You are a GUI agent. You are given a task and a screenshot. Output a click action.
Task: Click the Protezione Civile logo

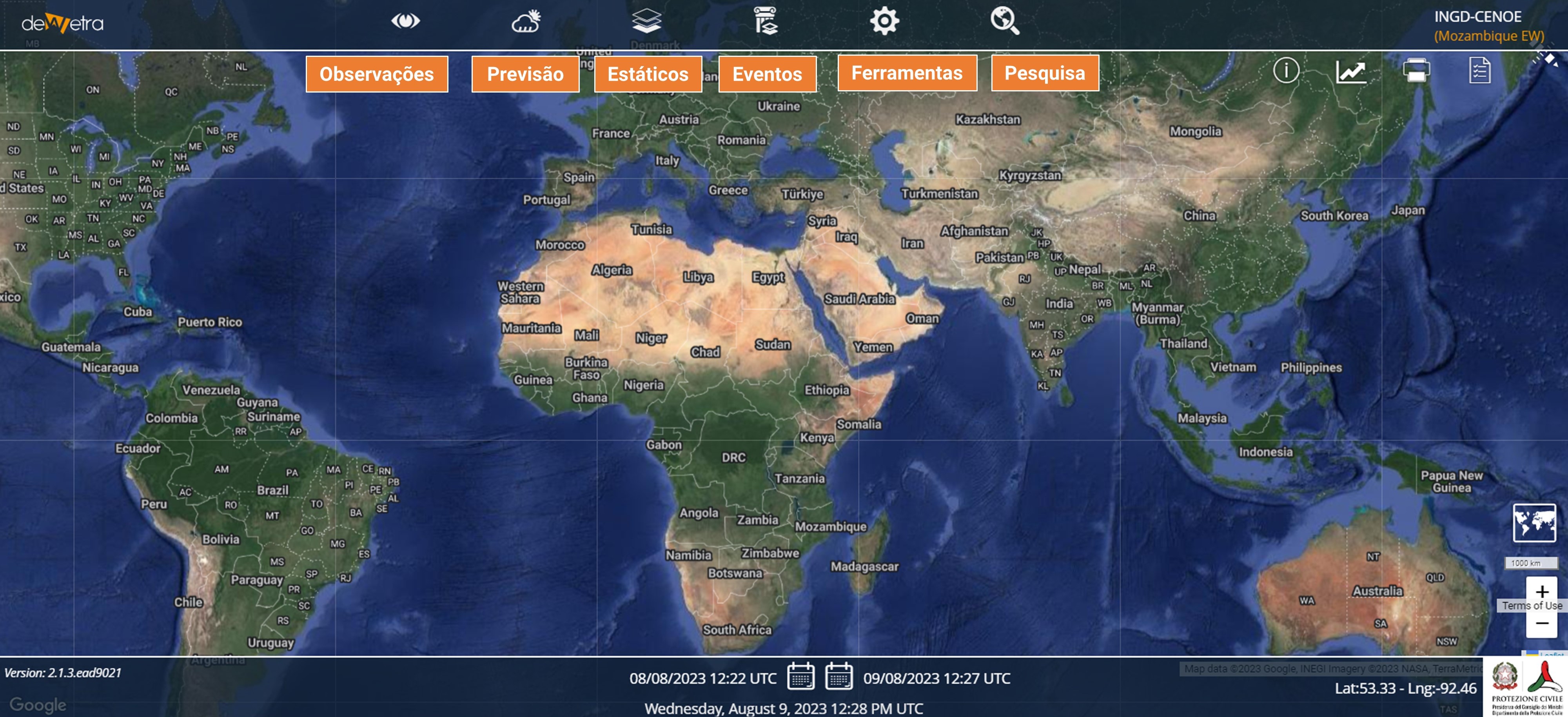[x=1526, y=688]
